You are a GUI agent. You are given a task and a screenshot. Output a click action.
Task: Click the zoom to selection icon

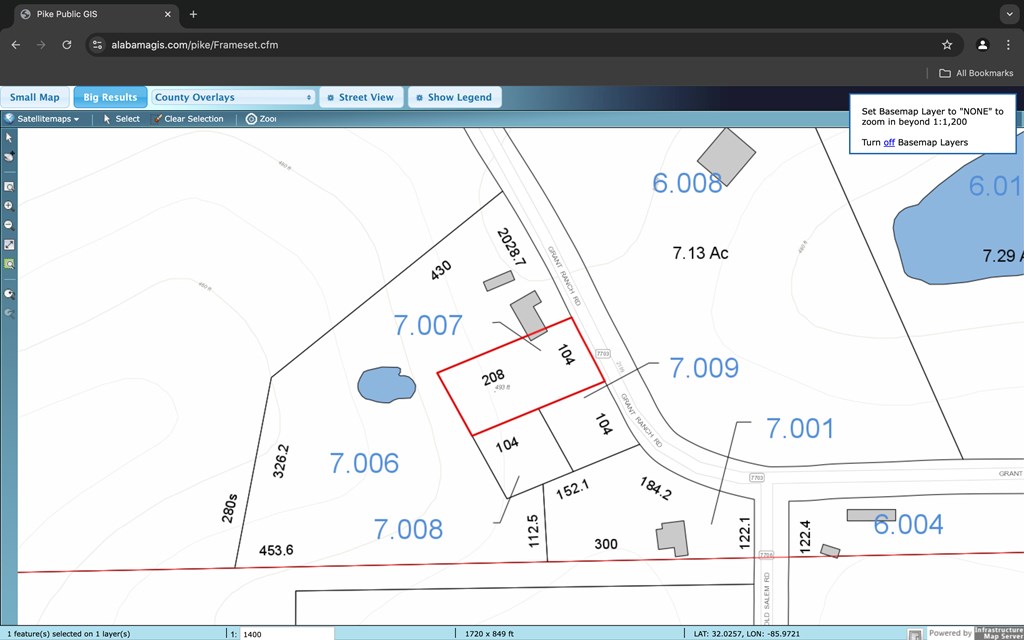point(9,264)
